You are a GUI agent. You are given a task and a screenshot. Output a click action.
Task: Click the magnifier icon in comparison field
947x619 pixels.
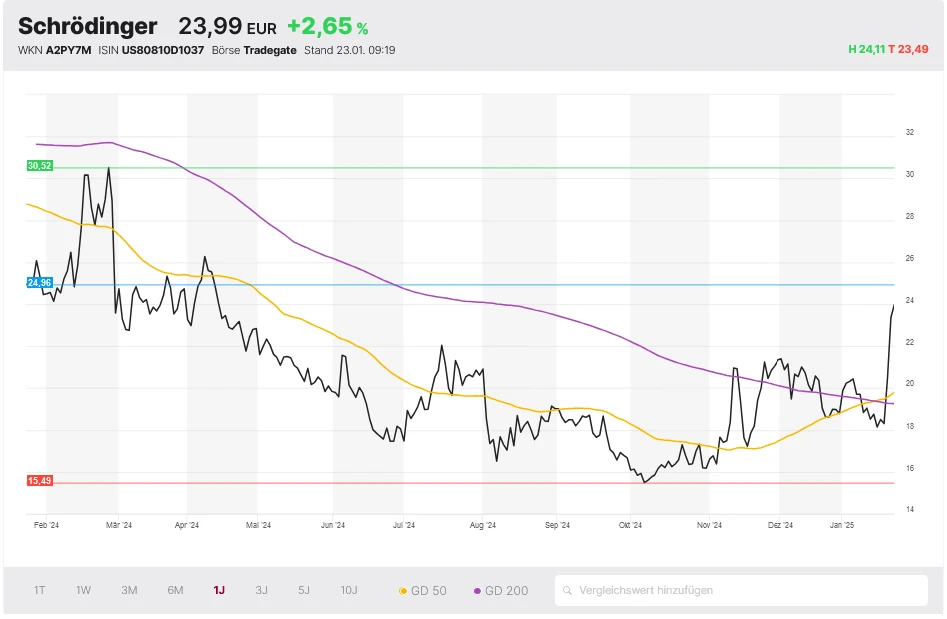567,591
